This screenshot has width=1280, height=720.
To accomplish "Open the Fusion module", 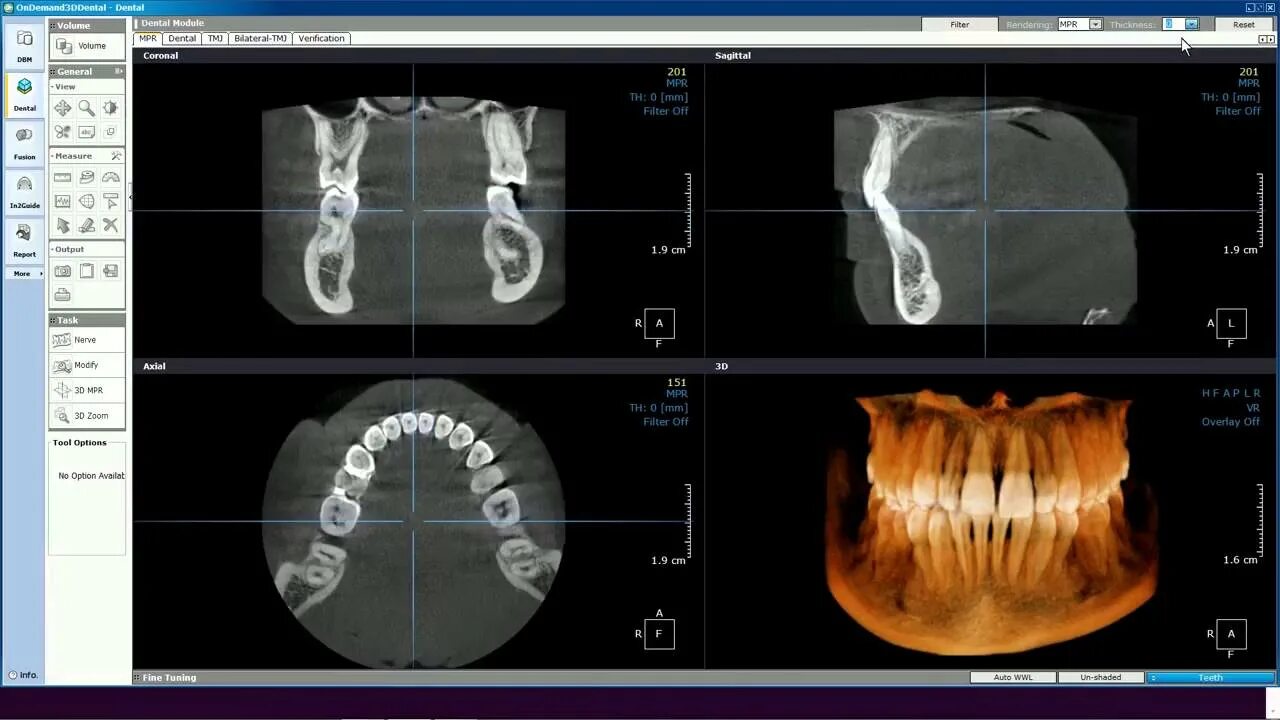I will 24,143.
